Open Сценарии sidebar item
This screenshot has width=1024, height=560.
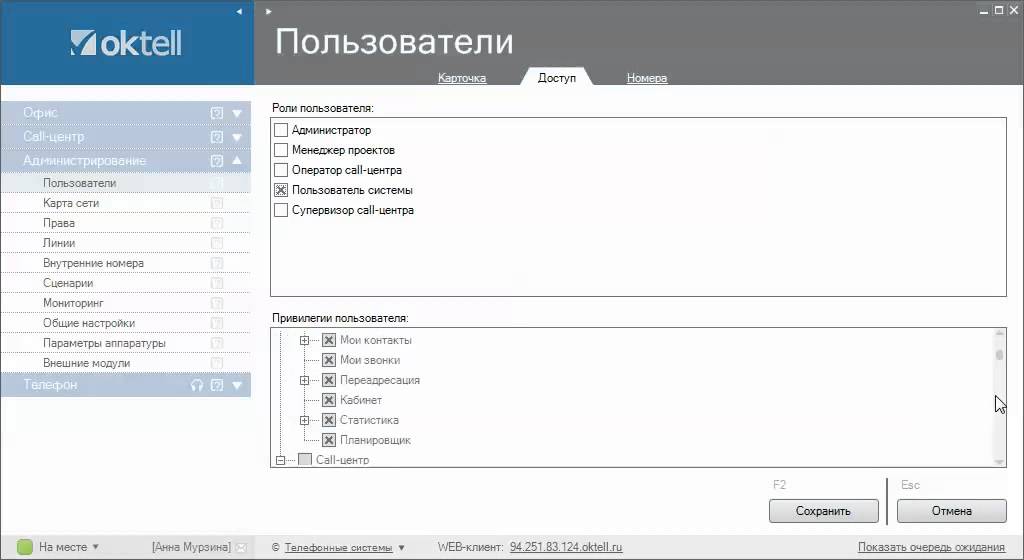[125, 283]
